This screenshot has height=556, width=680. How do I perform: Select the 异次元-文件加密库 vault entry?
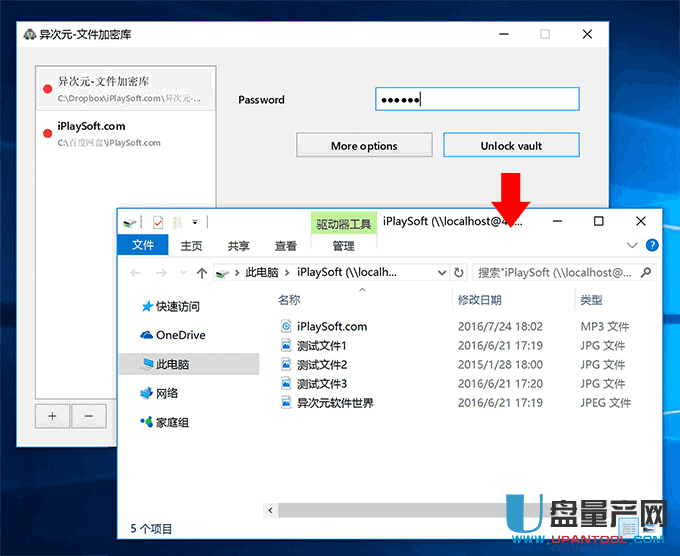[125, 88]
